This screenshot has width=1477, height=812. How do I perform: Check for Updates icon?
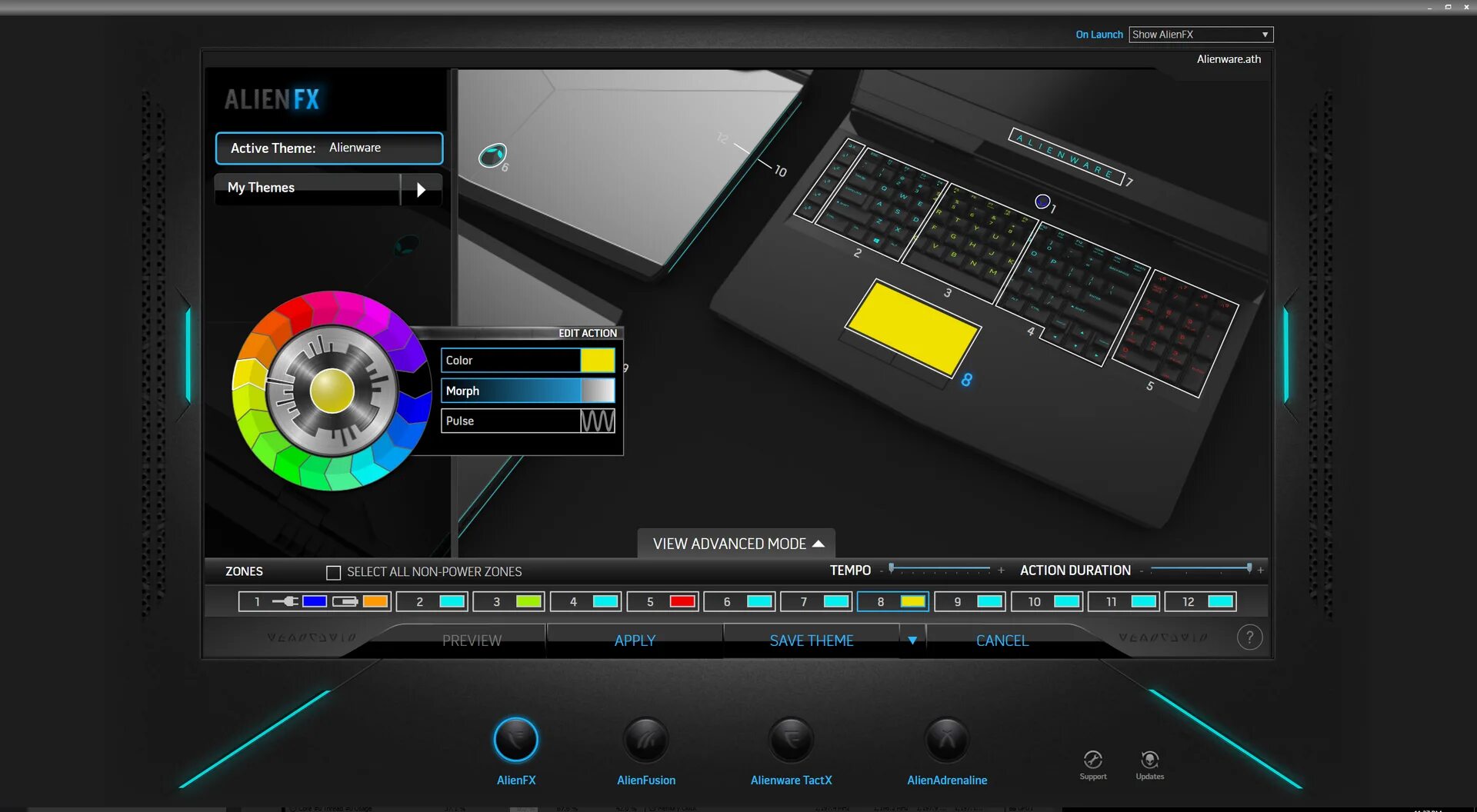pyautogui.click(x=1149, y=760)
